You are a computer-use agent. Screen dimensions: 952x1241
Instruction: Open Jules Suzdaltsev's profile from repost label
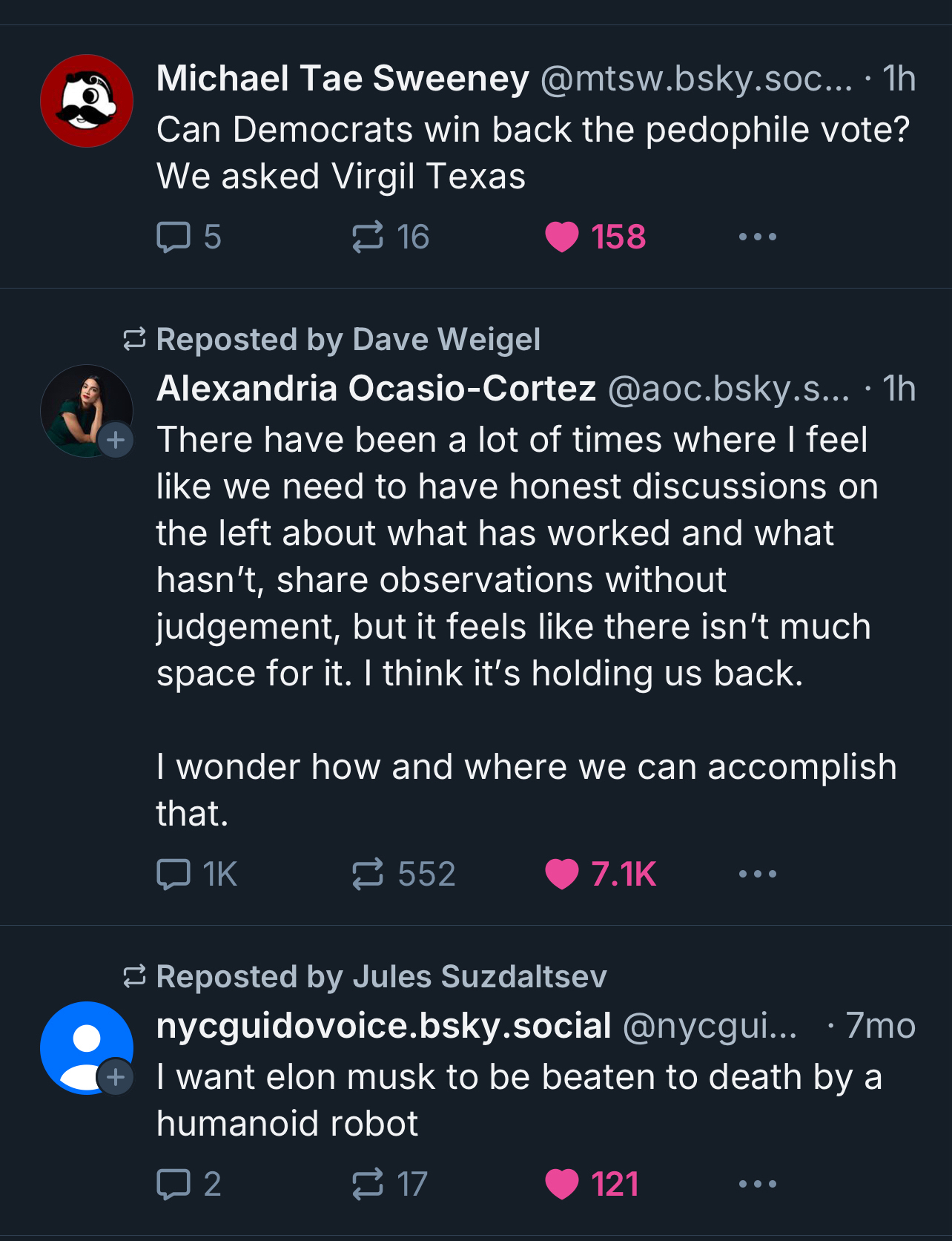point(479,976)
